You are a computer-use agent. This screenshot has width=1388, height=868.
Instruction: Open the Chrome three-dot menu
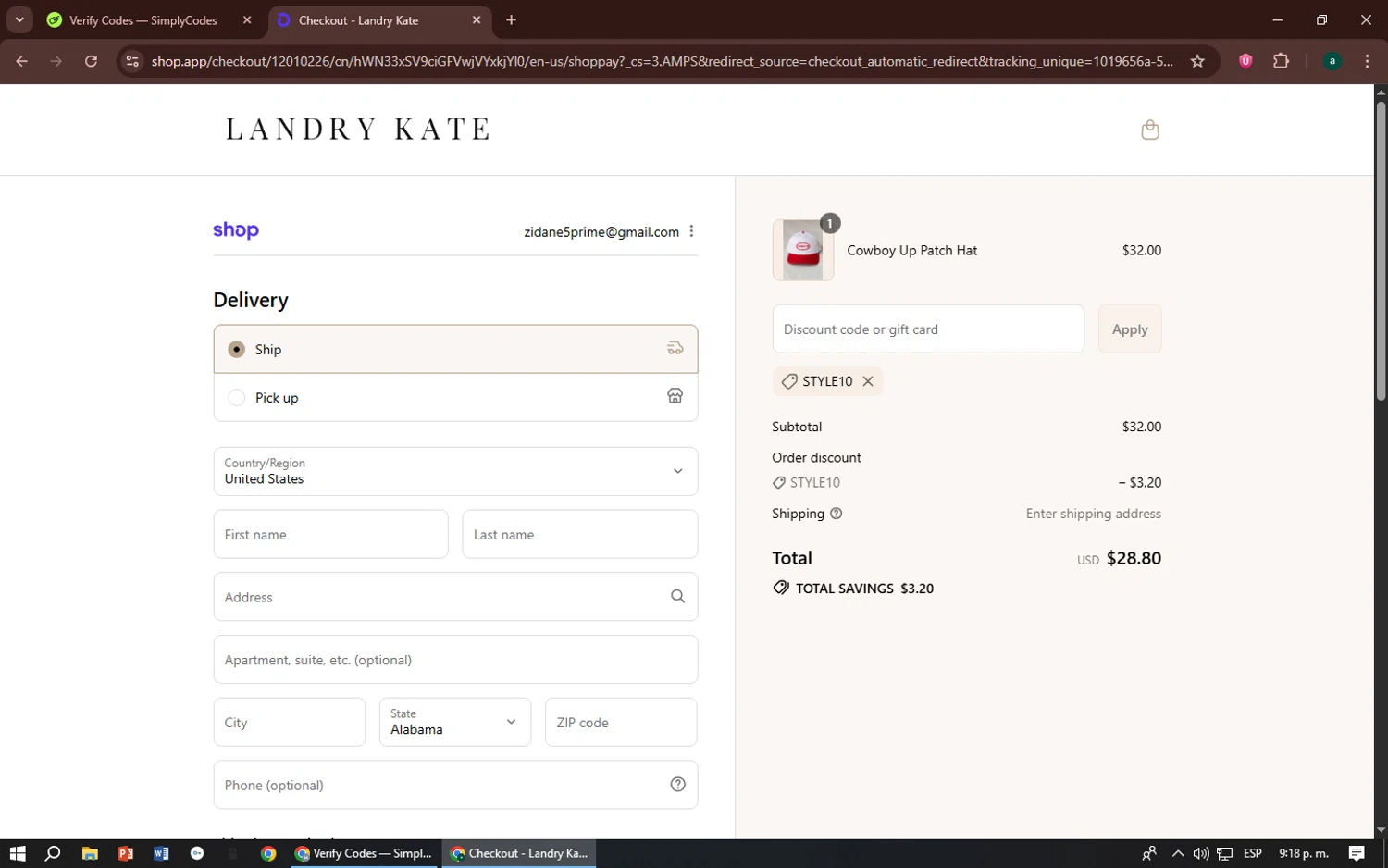click(1367, 61)
